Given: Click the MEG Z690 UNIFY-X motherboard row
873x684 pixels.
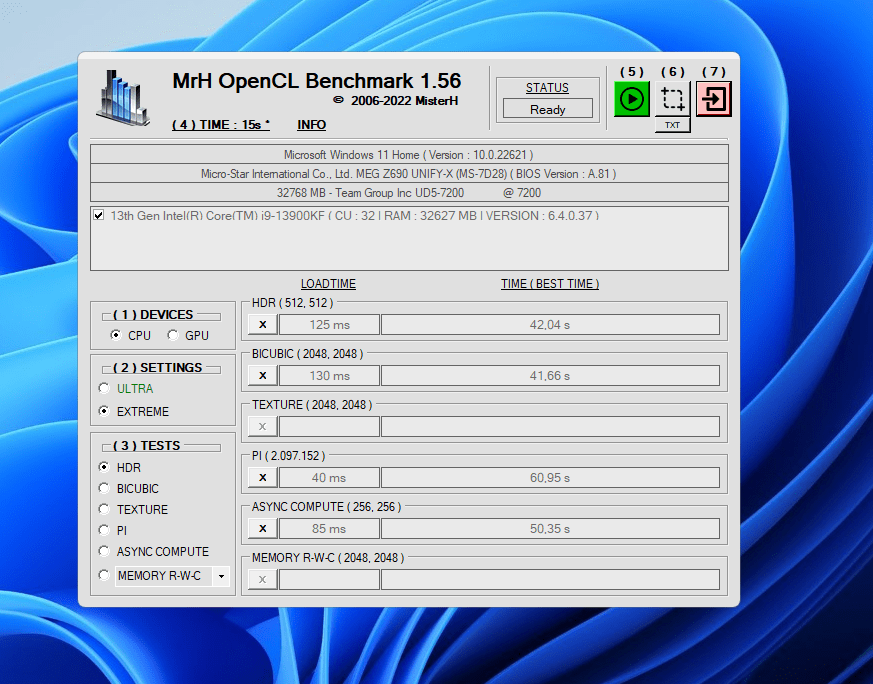Looking at the screenshot, I should point(409,173).
